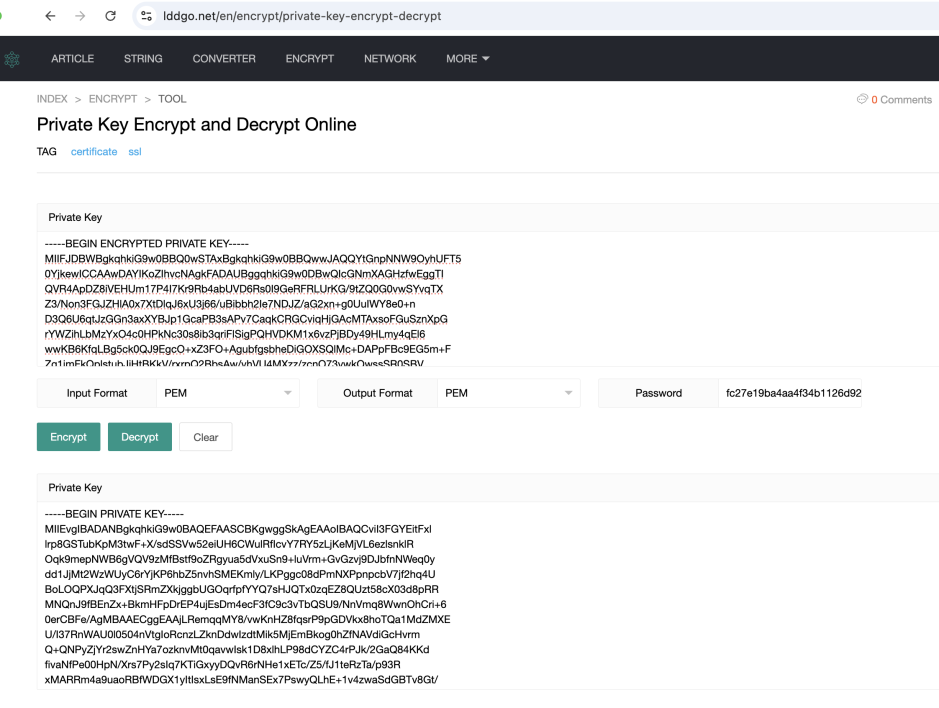This screenshot has width=939, height=708.
Task: Open the Output Format PEM dropdown
Action: tap(508, 393)
